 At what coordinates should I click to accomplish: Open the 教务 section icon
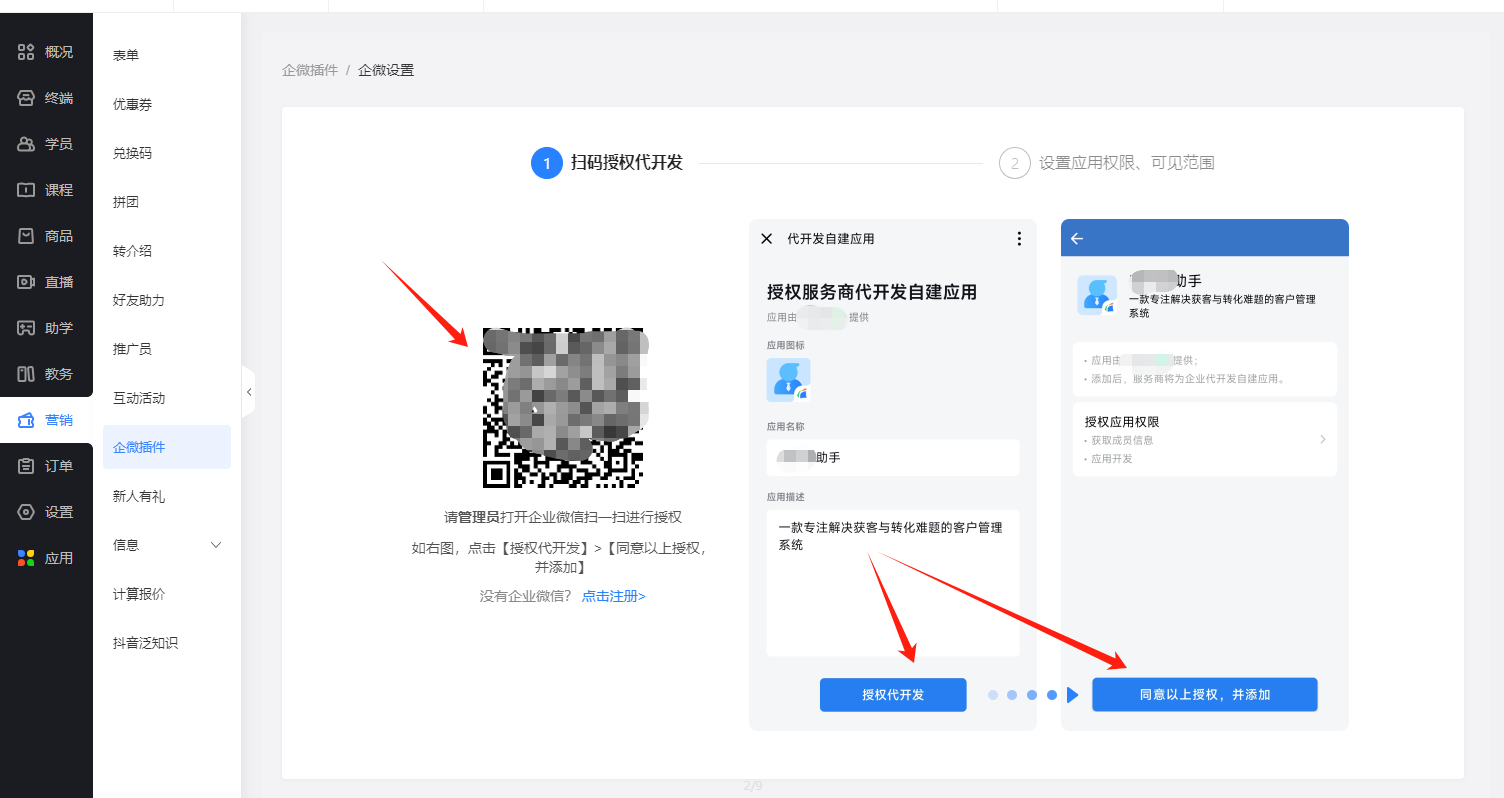(x=26, y=374)
